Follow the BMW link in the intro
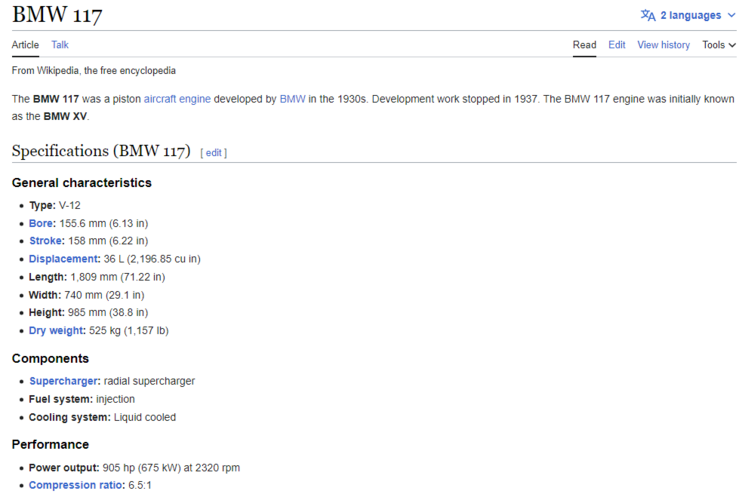 [x=292, y=99]
